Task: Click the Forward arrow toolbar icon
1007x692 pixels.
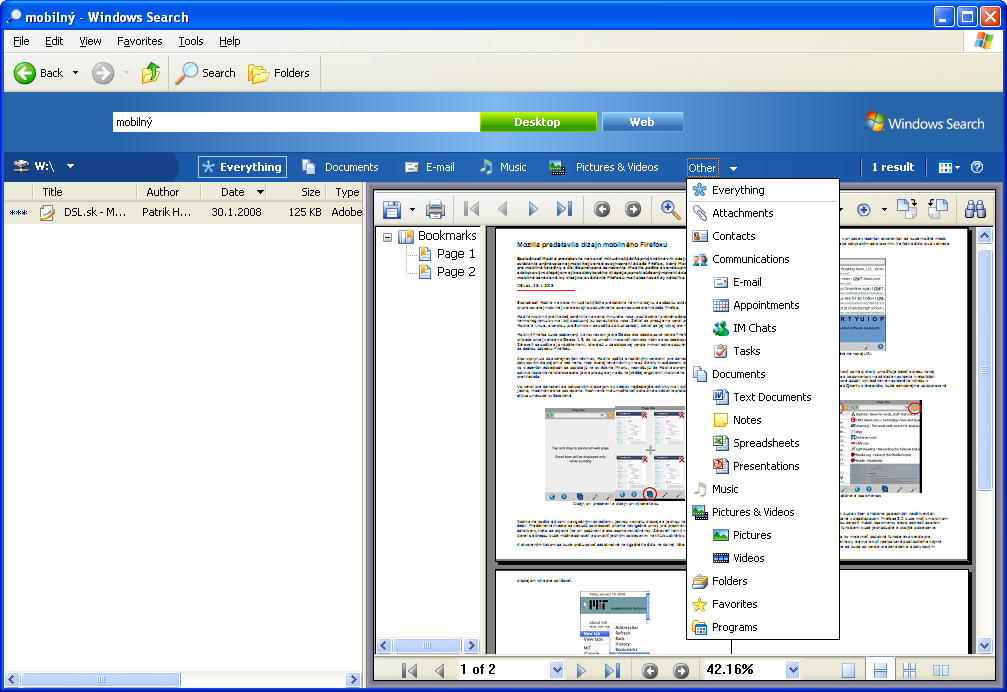Action: (x=103, y=73)
